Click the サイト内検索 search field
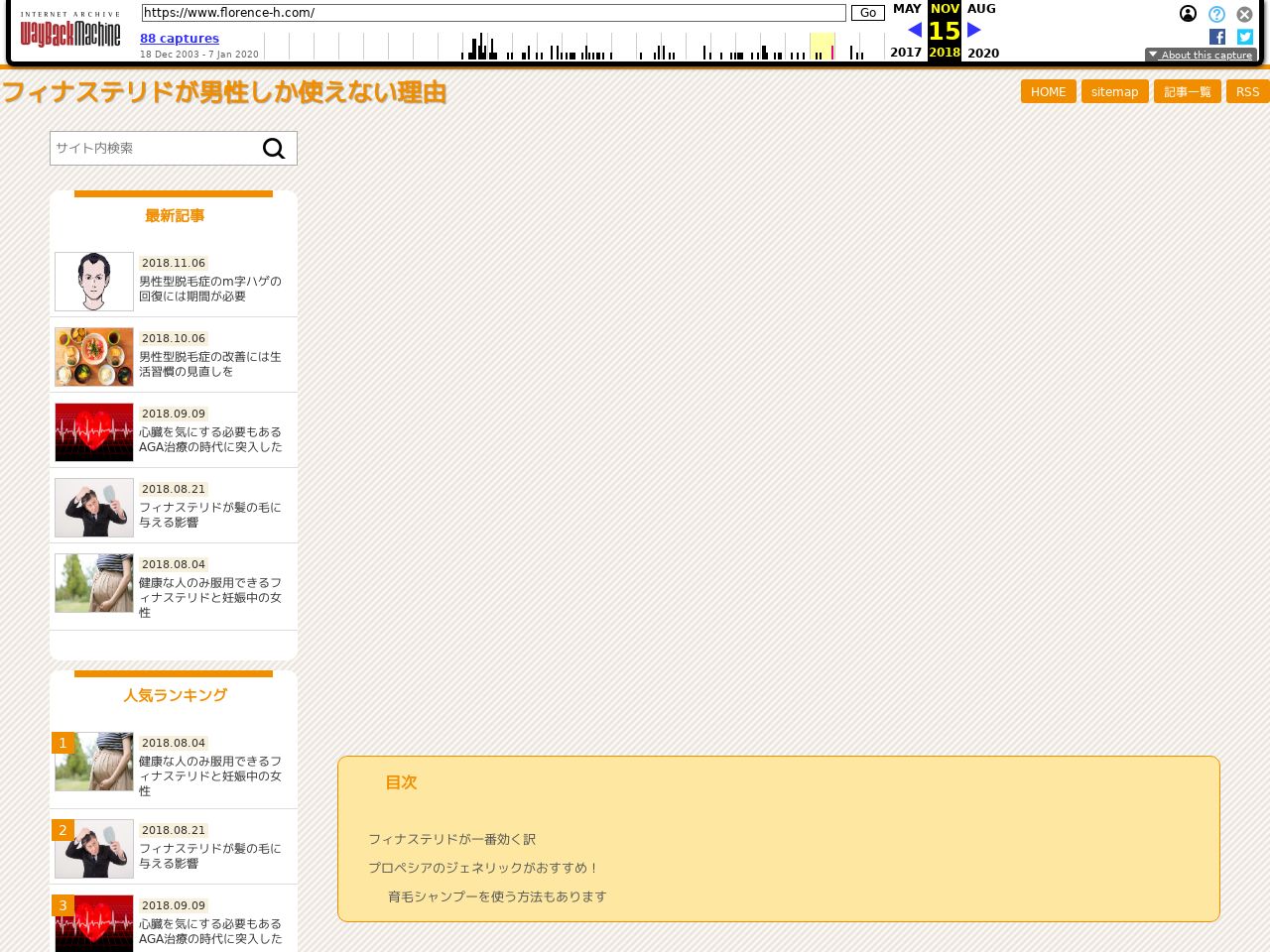Screen dimensions: 1270x952 click(154, 149)
